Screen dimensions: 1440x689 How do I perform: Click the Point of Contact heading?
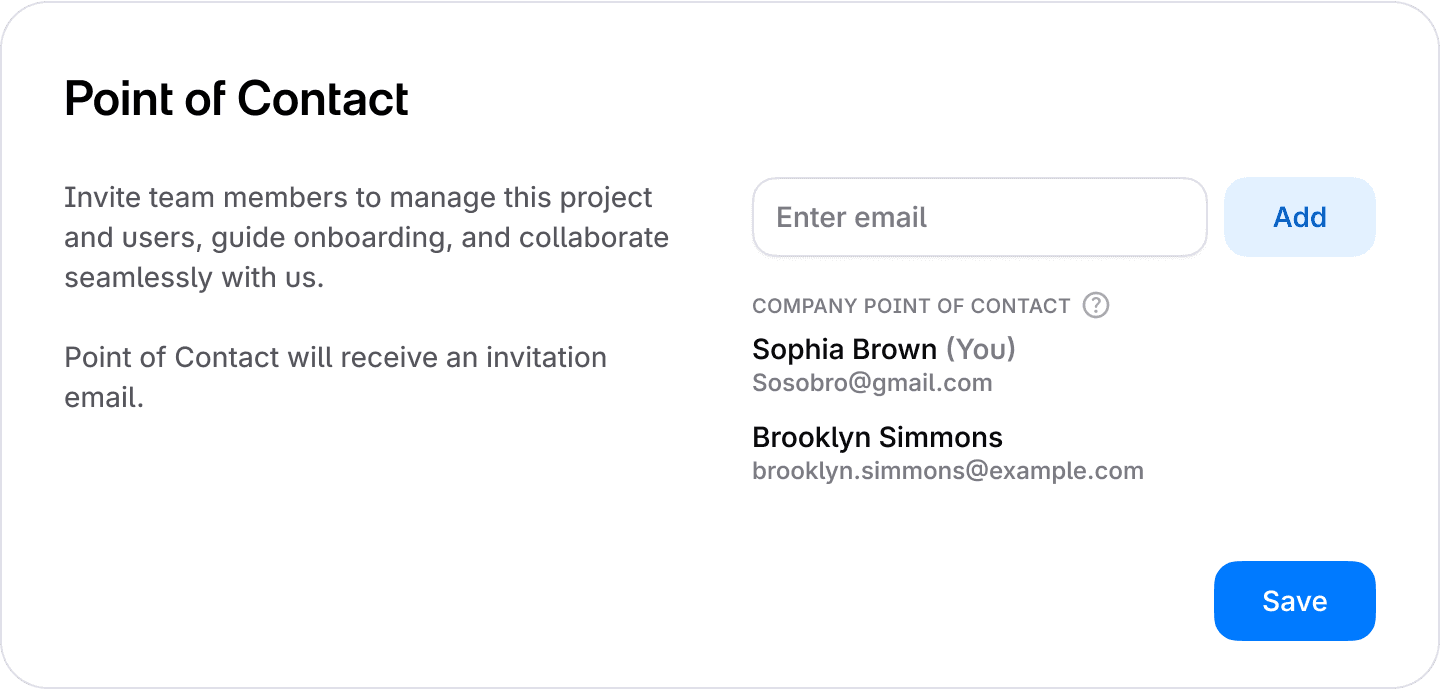(236, 99)
